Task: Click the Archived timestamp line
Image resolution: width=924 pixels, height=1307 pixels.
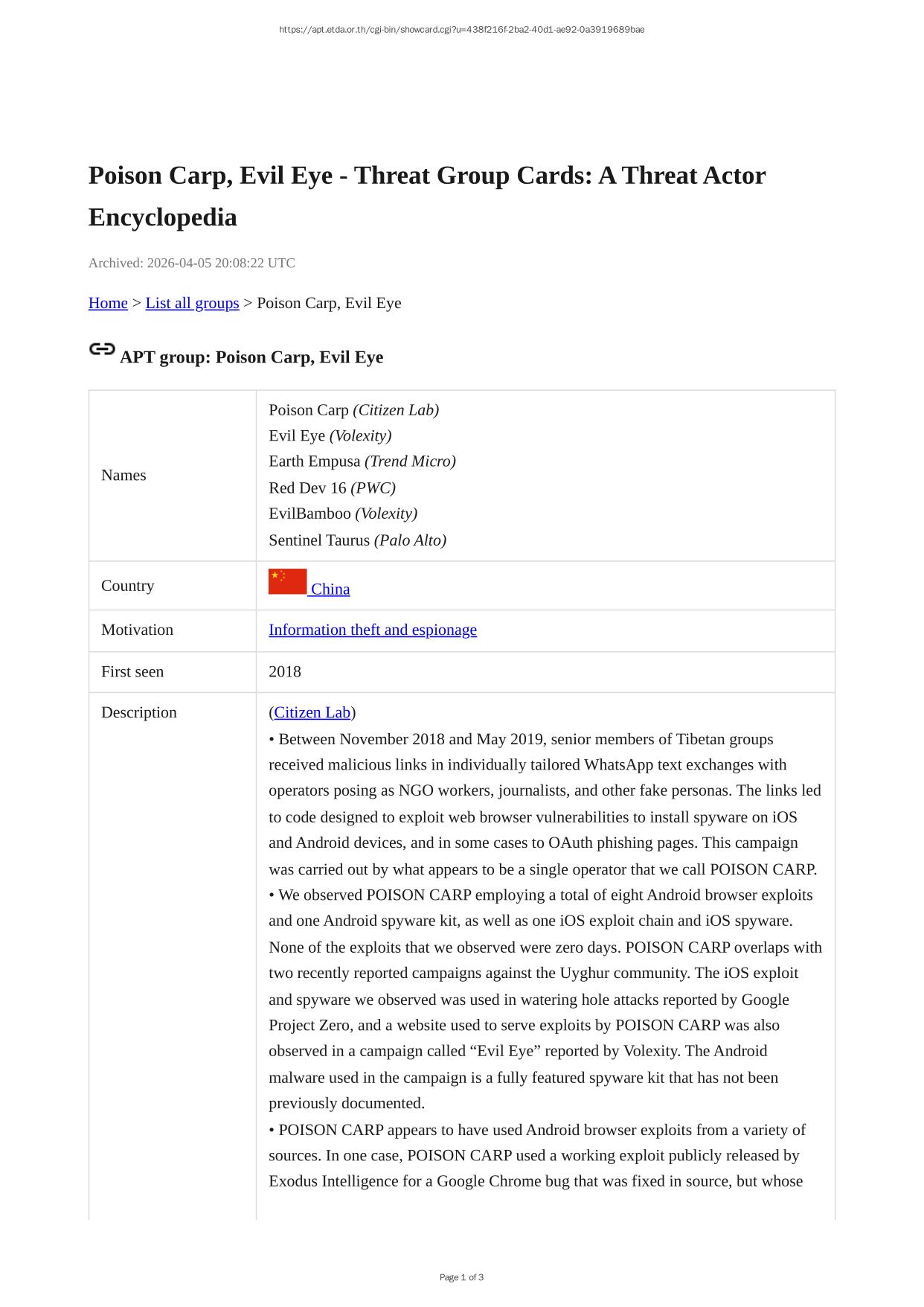Action: pos(191,263)
